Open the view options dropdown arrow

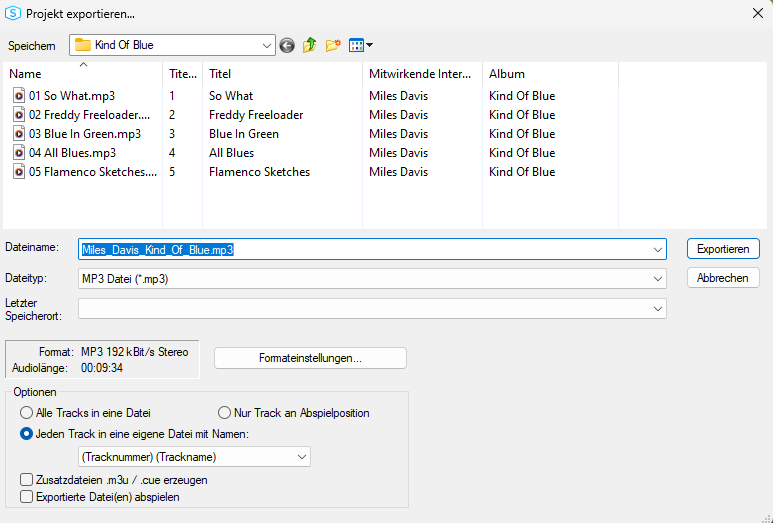[370, 45]
